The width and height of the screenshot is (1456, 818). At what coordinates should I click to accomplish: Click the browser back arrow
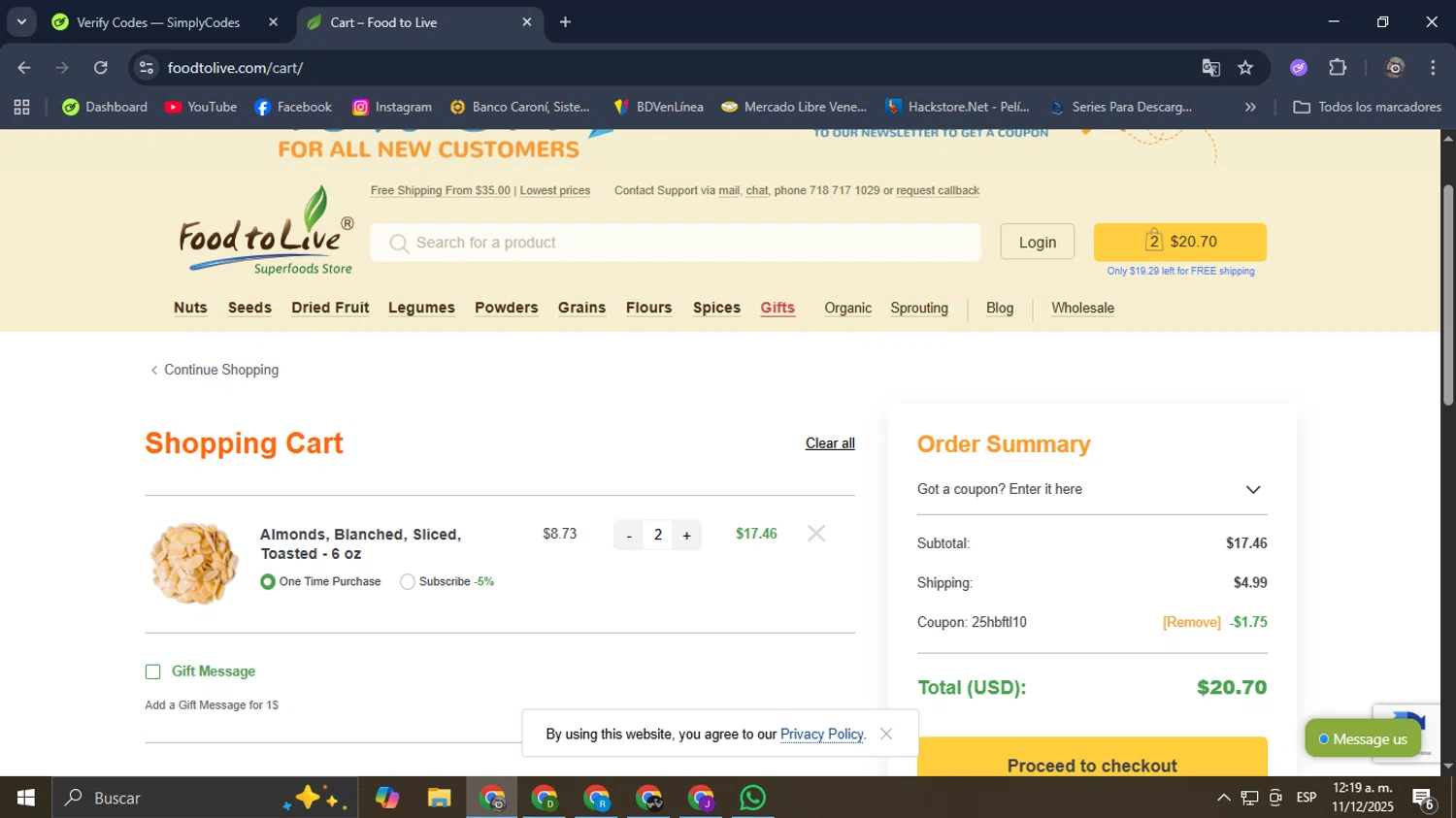click(24, 68)
